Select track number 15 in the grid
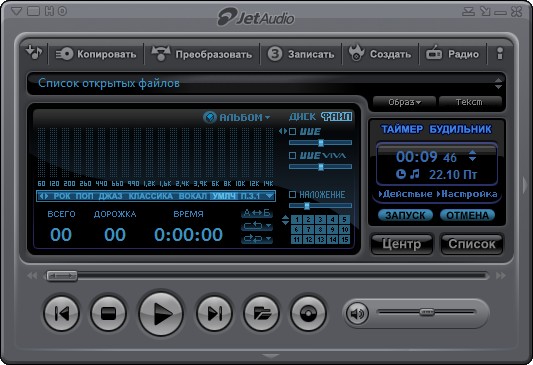Screen dimensions: 533x365 (344, 240)
